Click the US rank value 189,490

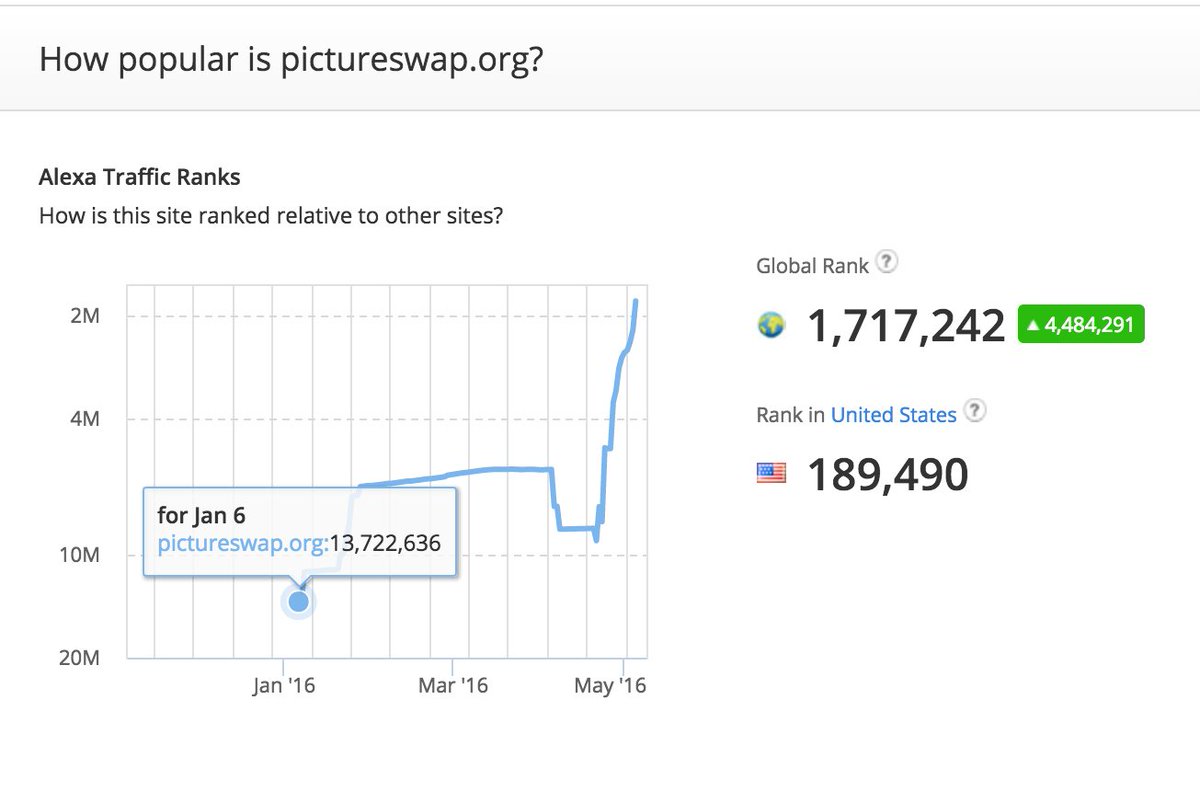(888, 475)
